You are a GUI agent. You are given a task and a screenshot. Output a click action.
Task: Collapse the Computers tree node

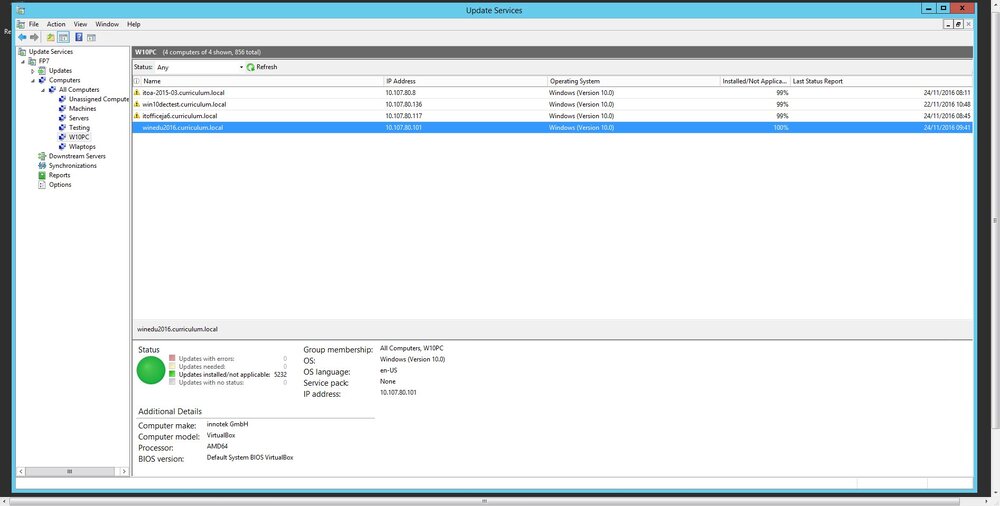pyautogui.click(x=33, y=81)
